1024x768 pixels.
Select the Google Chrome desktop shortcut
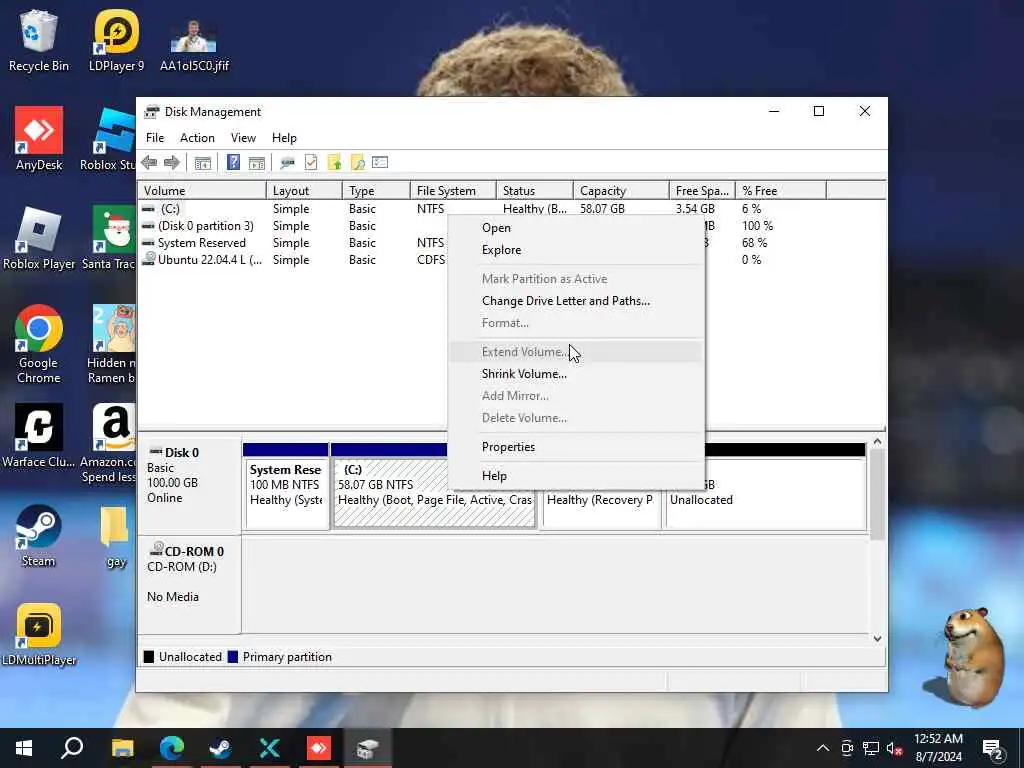[39, 344]
